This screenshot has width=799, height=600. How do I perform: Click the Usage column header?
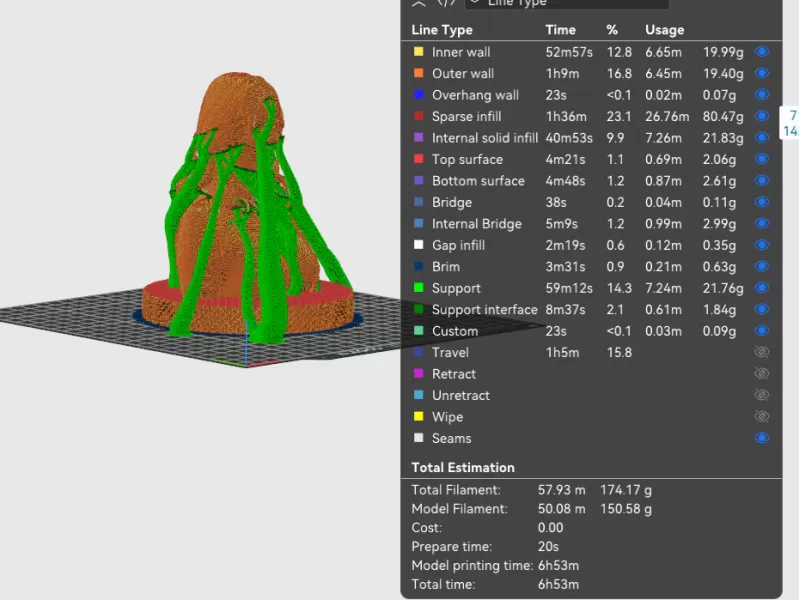point(665,30)
